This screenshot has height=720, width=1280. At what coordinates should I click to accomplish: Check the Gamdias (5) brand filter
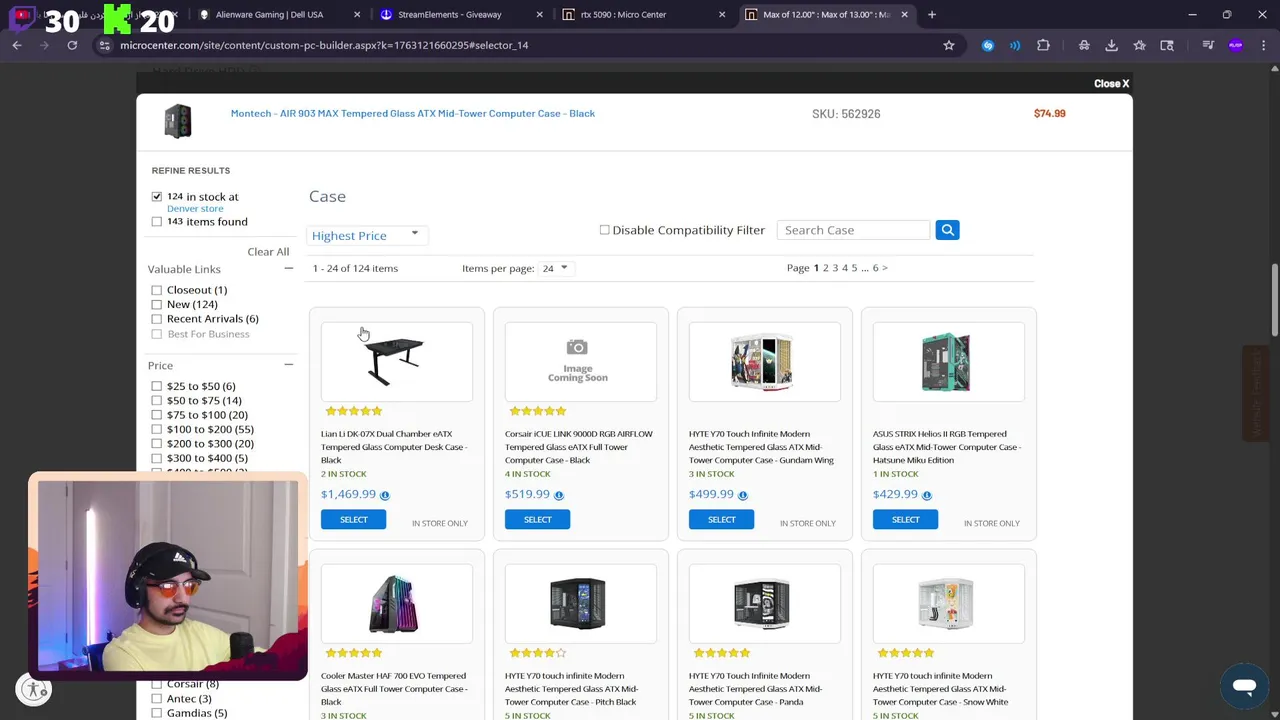point(156,713)
